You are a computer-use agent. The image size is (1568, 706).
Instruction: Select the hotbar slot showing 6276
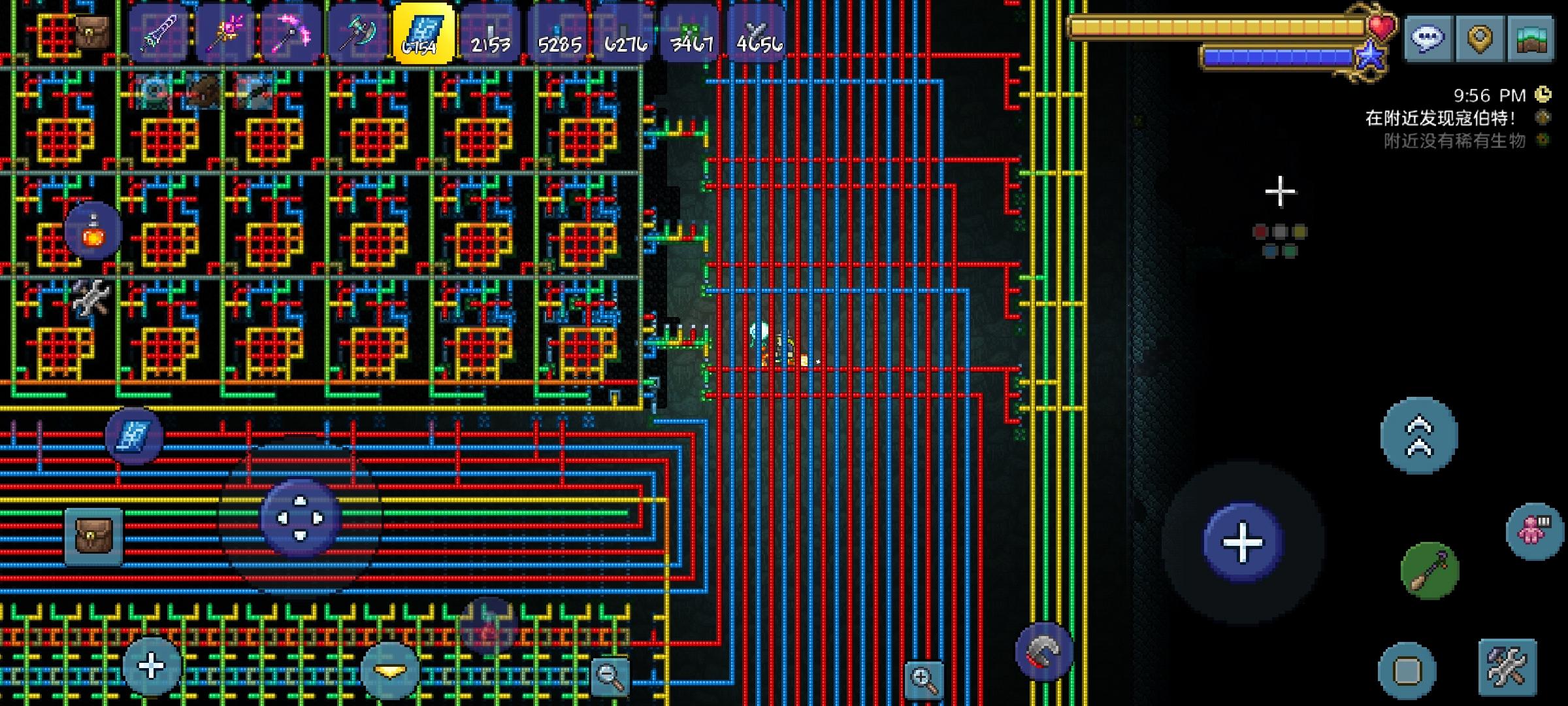click(625, 34)
